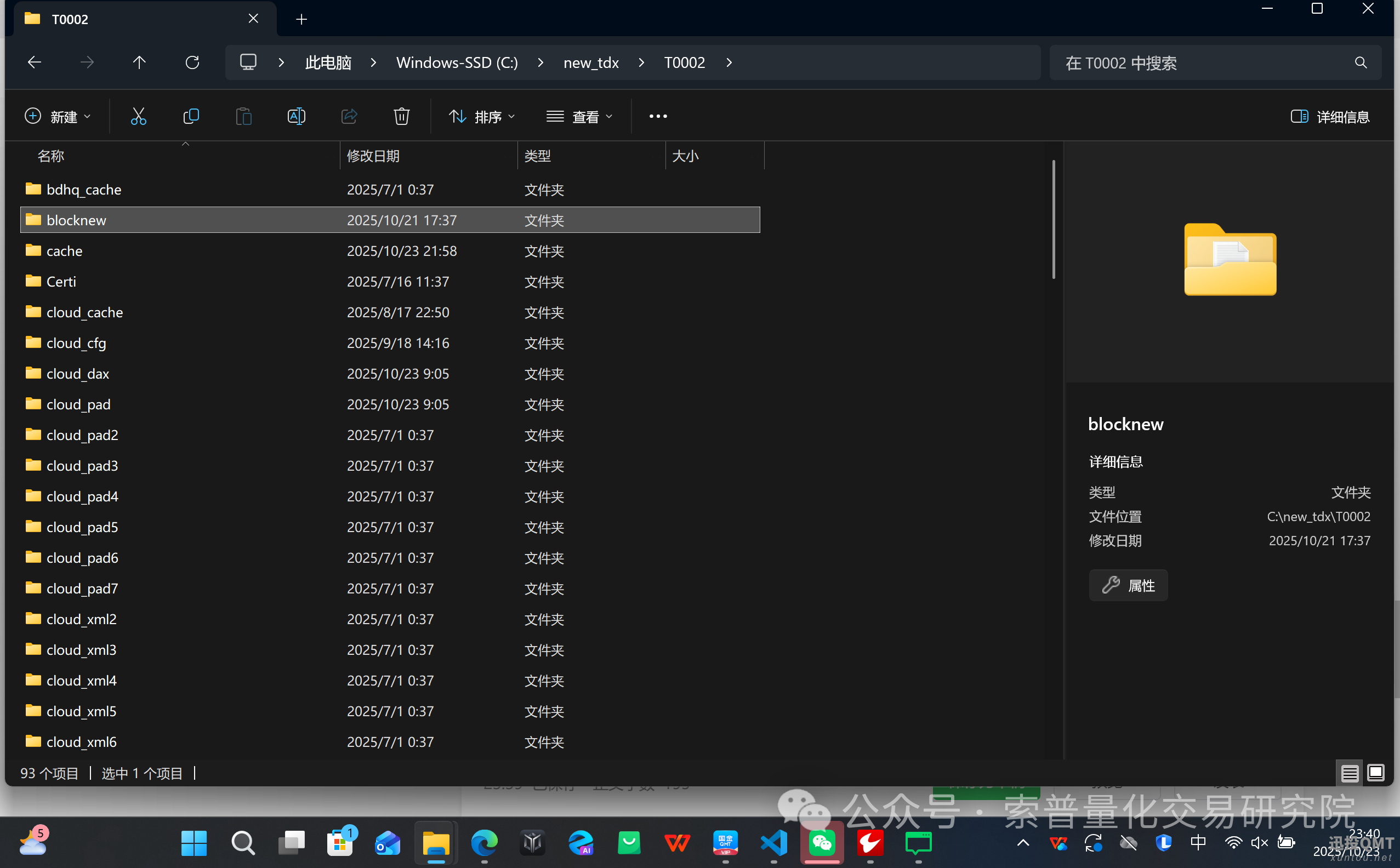Click the Refresh button

(x=192, y=62)
